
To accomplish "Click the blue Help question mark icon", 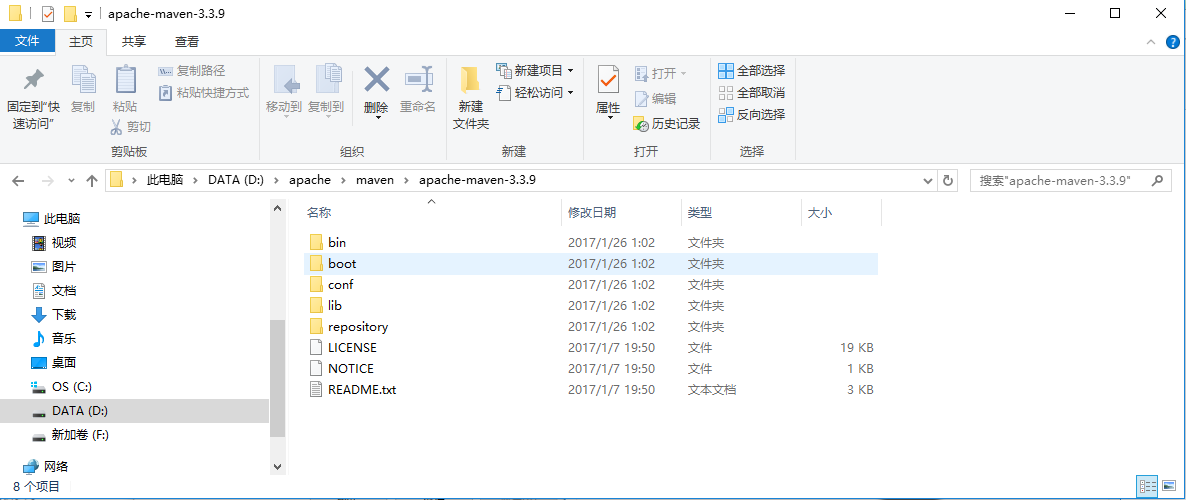I will [x=1172, y=42].
